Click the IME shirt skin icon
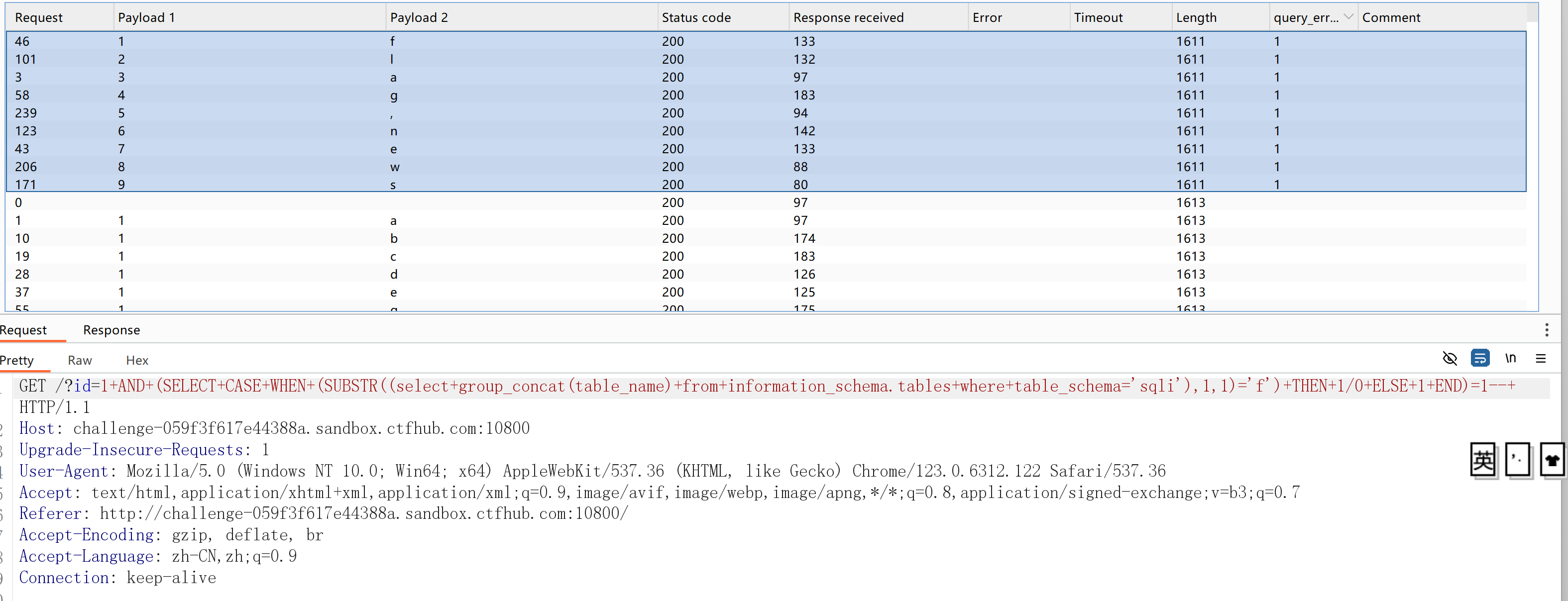This screenshot has width=1568, height=601. [x=1552, y=461]
